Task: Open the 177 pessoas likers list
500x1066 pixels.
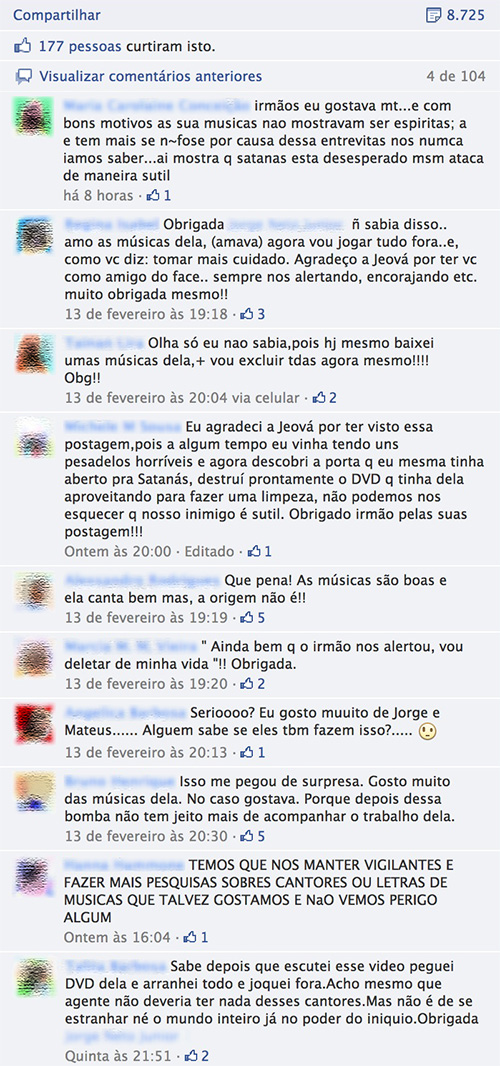Action: (x=81, y=48)
